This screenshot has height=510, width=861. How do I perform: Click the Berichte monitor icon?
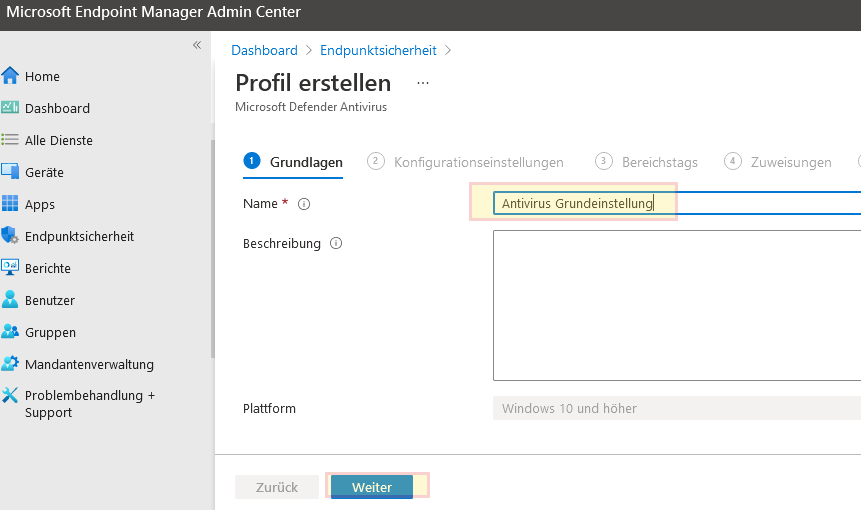coord(11,268)
